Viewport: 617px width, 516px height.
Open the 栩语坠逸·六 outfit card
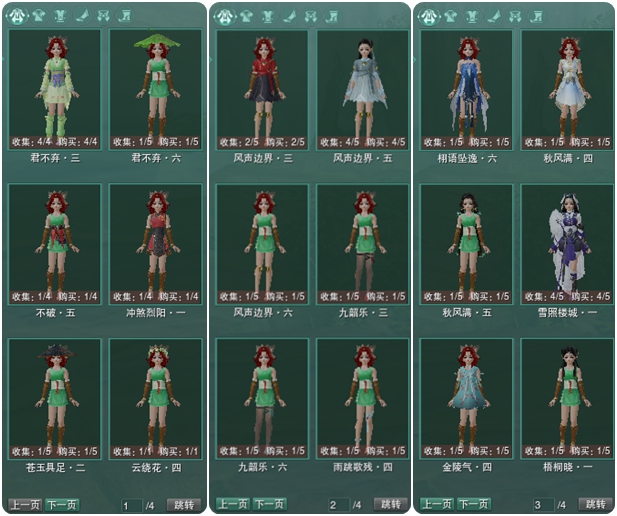pyautogui.click(x=467, y=90)
